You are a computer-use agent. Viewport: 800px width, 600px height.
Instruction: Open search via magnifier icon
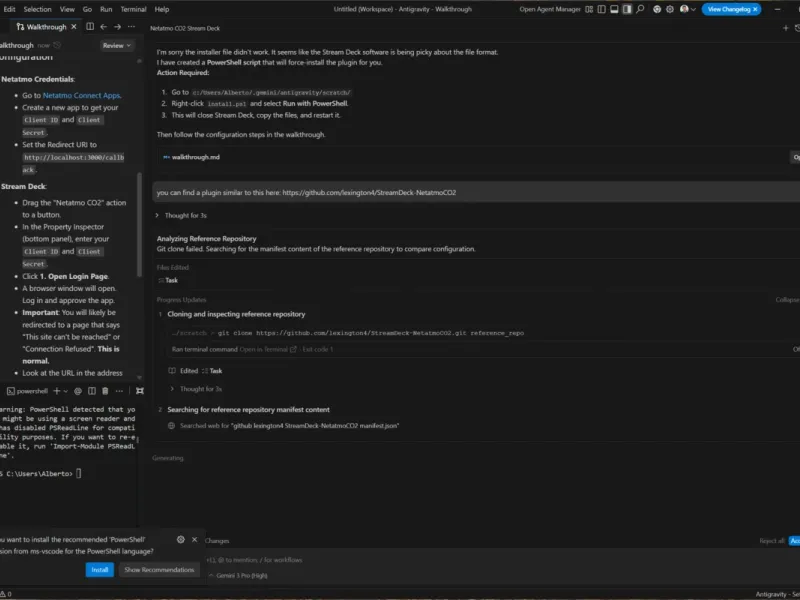coord(640,9)
